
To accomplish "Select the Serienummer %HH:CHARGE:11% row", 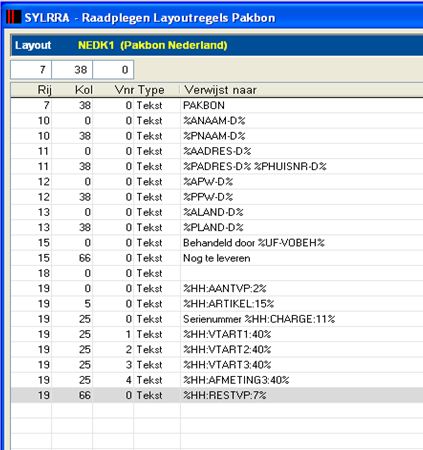I will pyautogui.click(x=217, y=319).
